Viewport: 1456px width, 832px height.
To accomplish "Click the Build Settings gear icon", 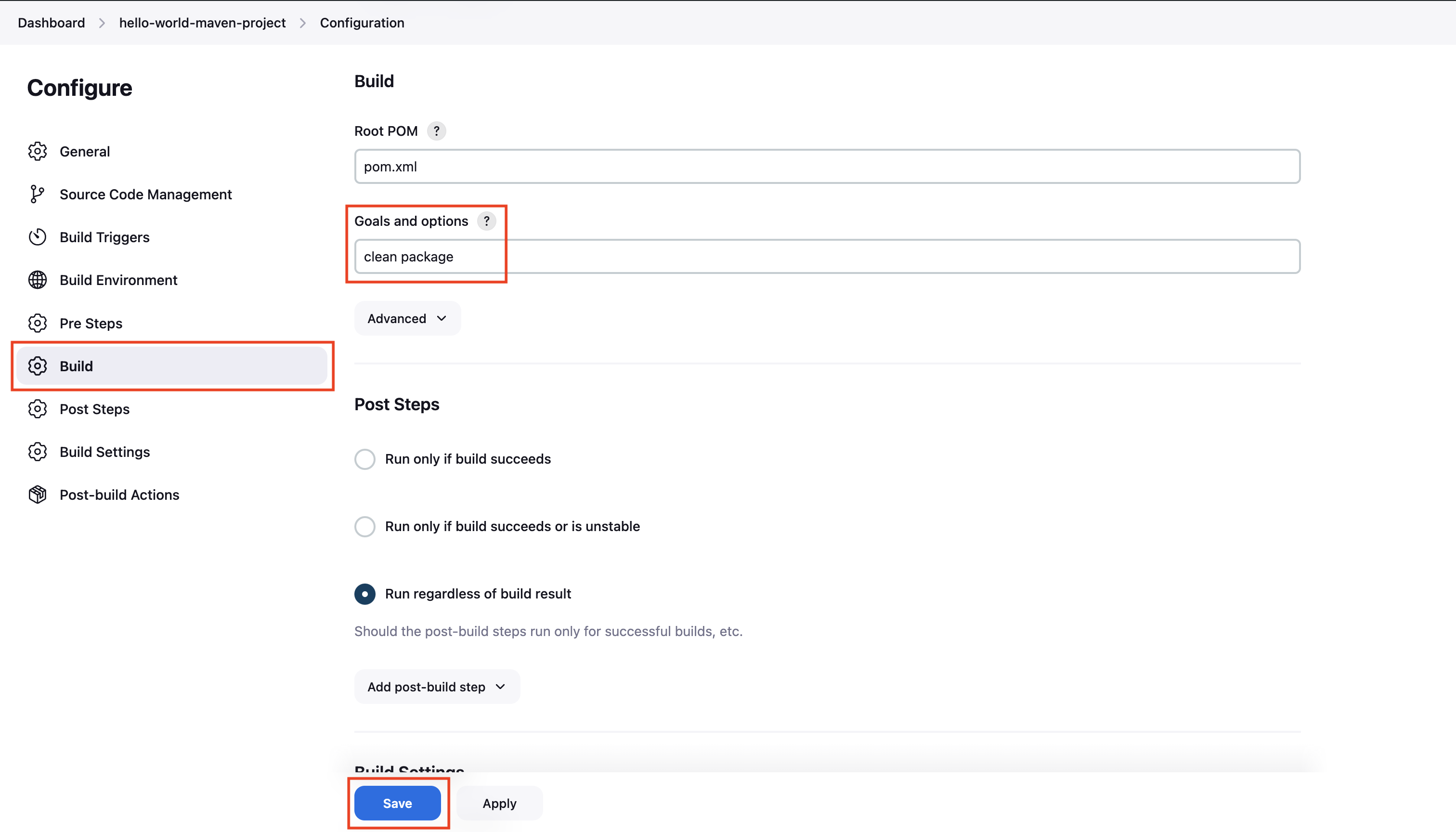I will 38,452.
